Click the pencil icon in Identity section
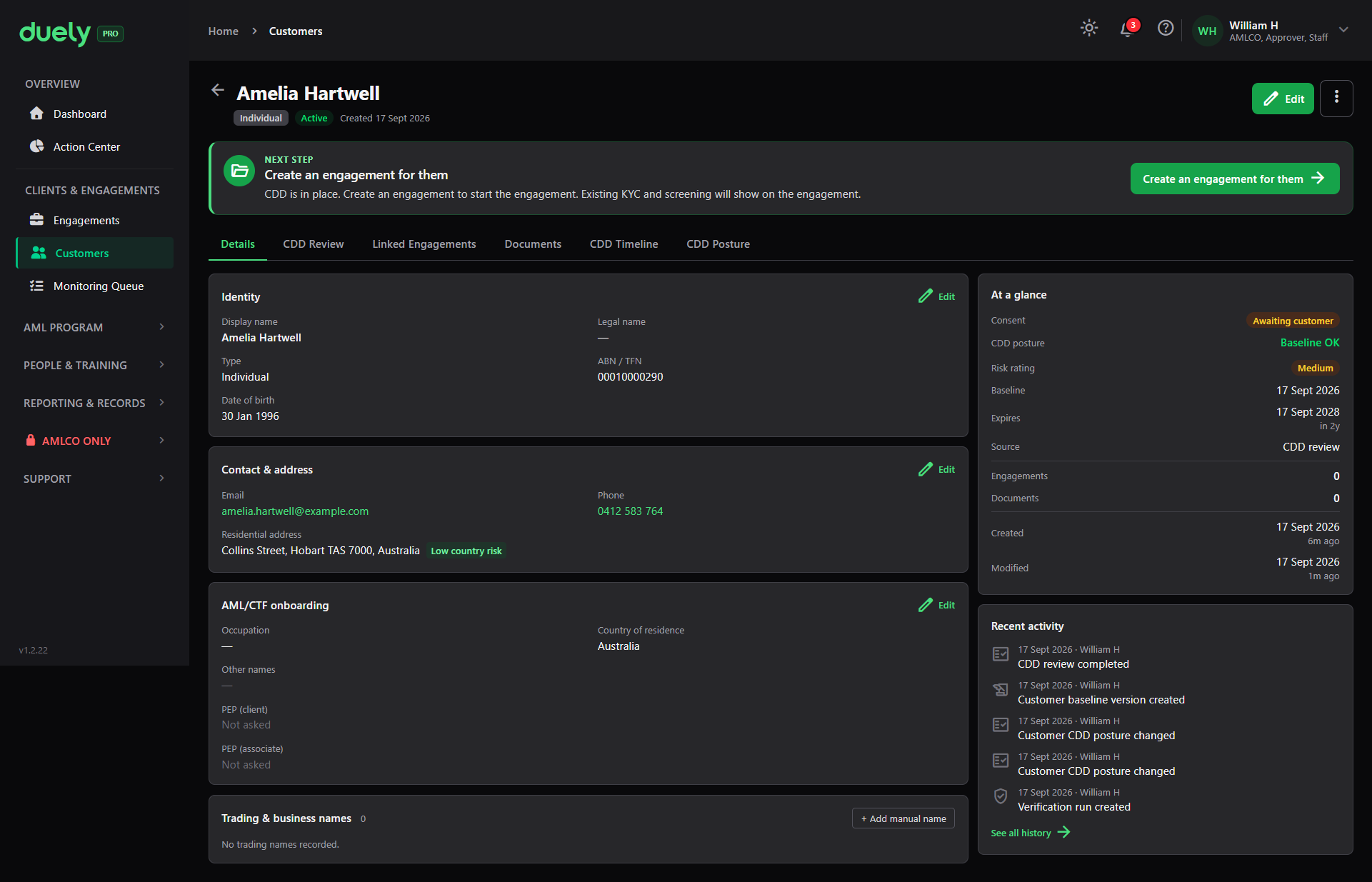 (926, 296)
